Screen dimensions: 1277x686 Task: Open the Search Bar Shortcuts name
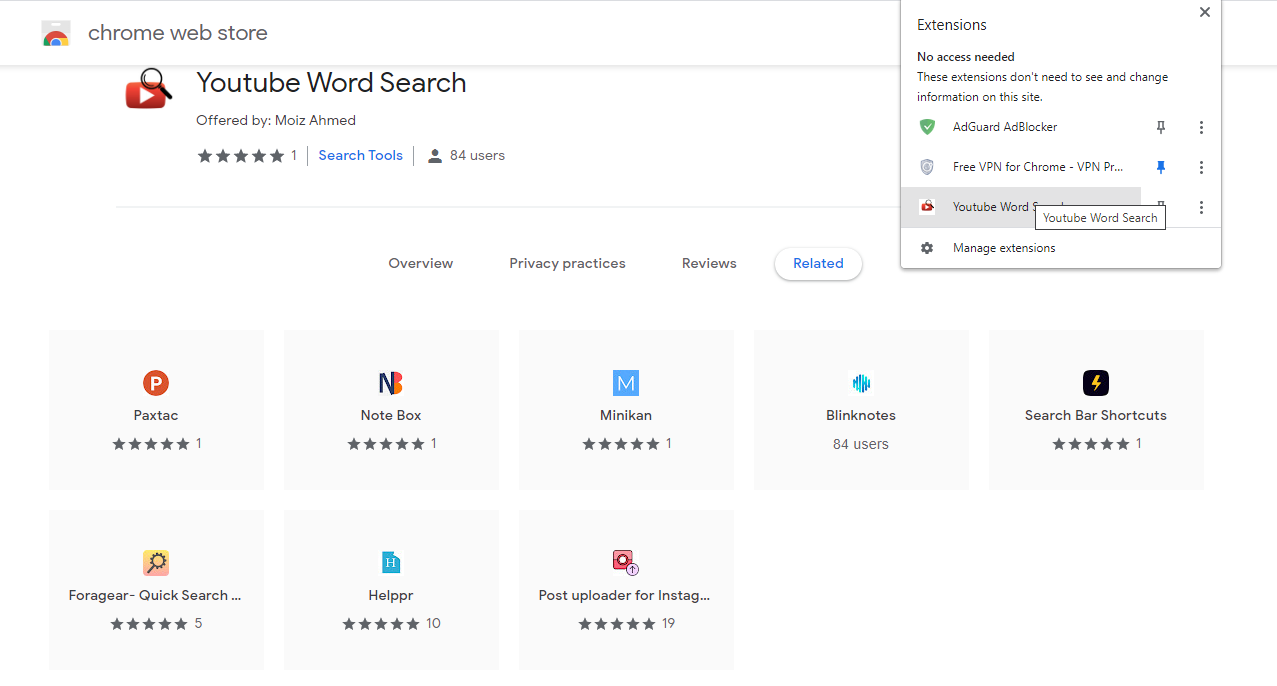coord(1096,415)
